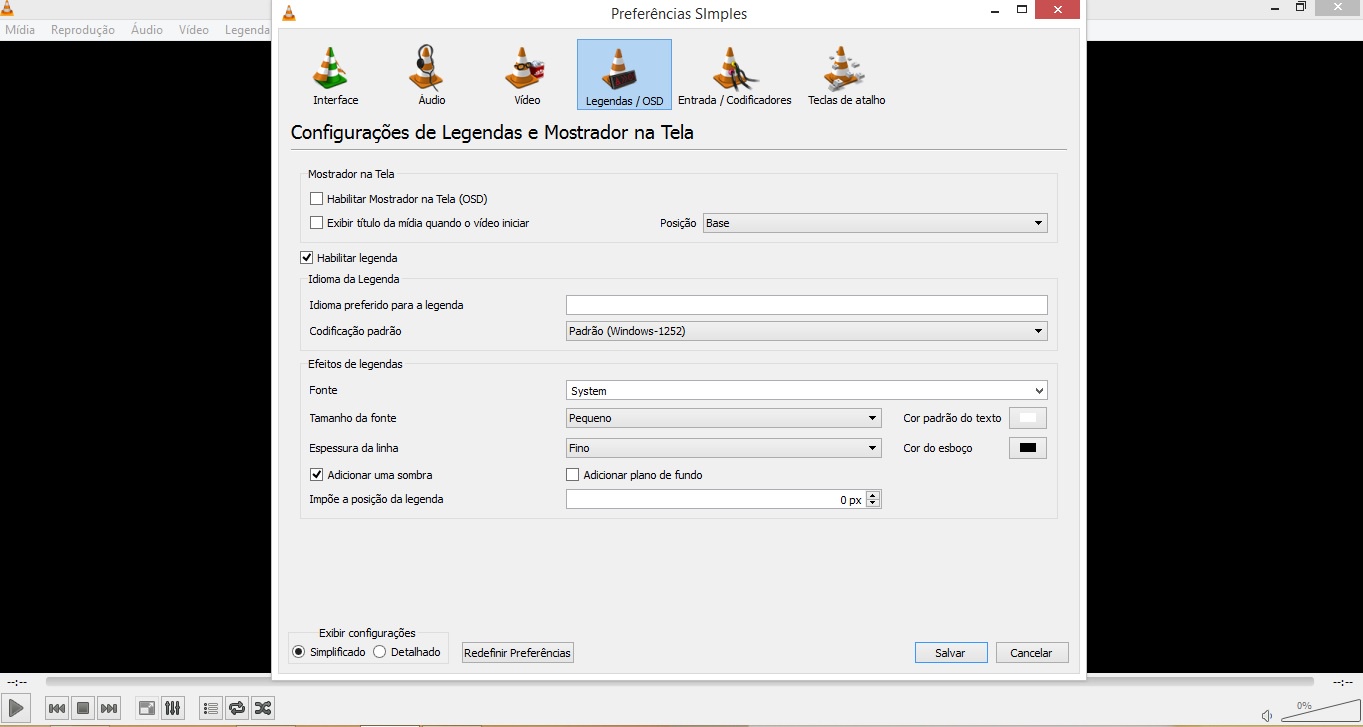Click the Idioma preferido para a legenda field
This screenshot has width=1363, height=727.
pos(806,305)
